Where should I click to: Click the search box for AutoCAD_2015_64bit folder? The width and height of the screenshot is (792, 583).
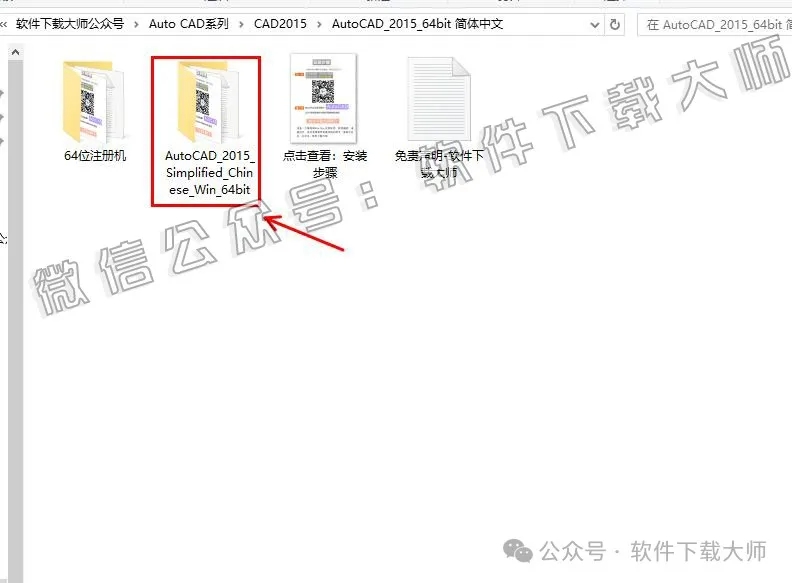[715, 24]
